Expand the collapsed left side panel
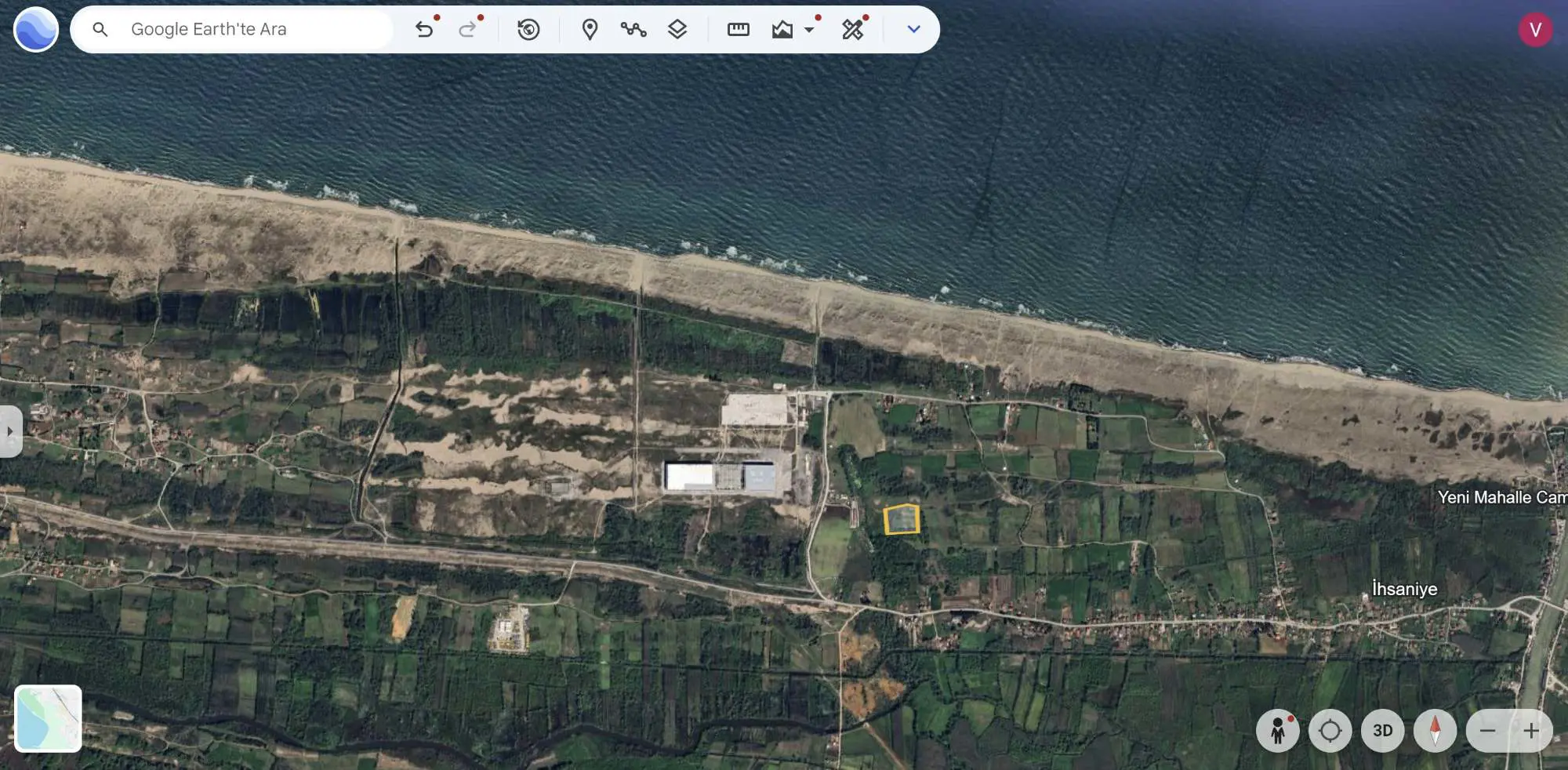 pyautogui.click(x=10, y=431)
